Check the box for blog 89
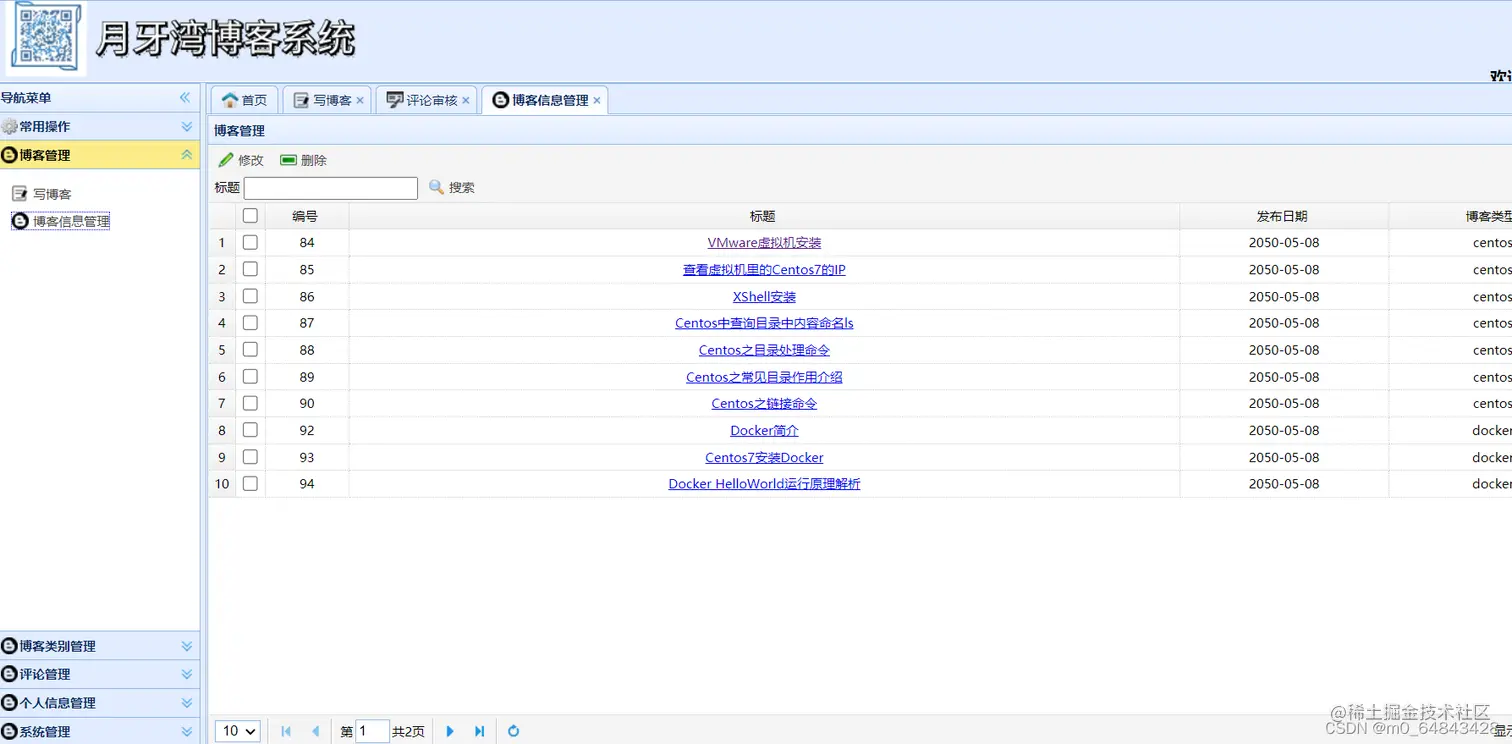The height and width of the screenshot is (744, 1512). click(250, 376)
